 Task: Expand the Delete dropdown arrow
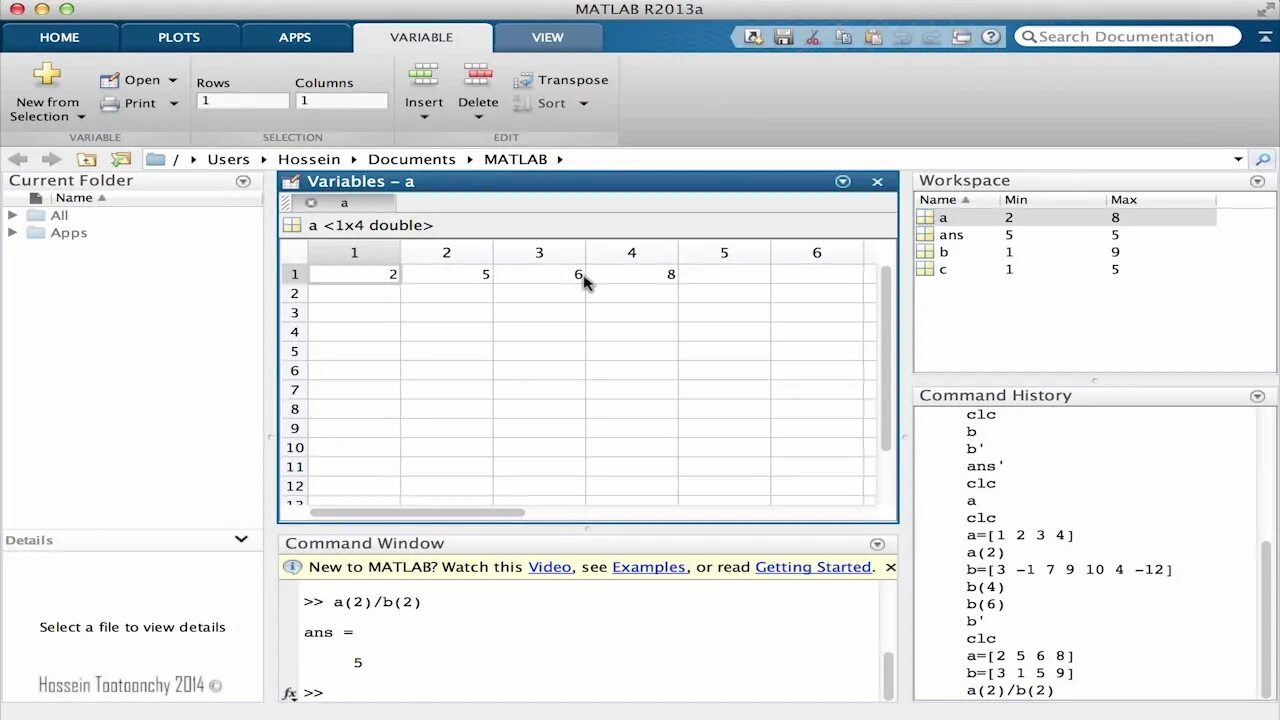(x=478, y=117)
